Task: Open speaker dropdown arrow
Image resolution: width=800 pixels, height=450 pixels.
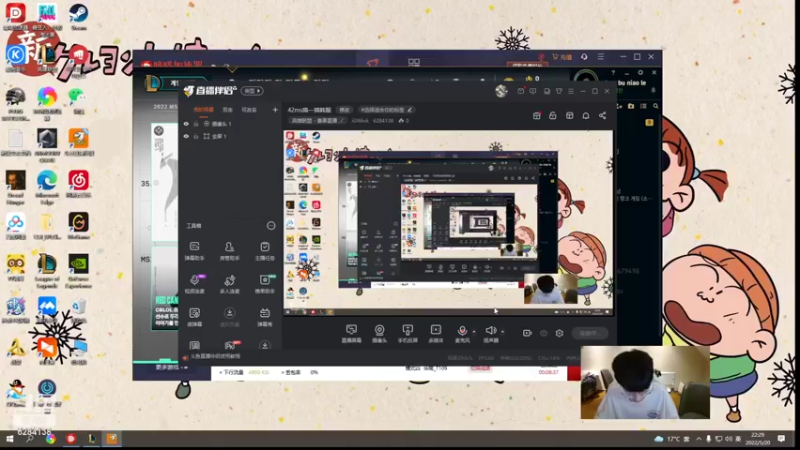Action: pos(503,332)
